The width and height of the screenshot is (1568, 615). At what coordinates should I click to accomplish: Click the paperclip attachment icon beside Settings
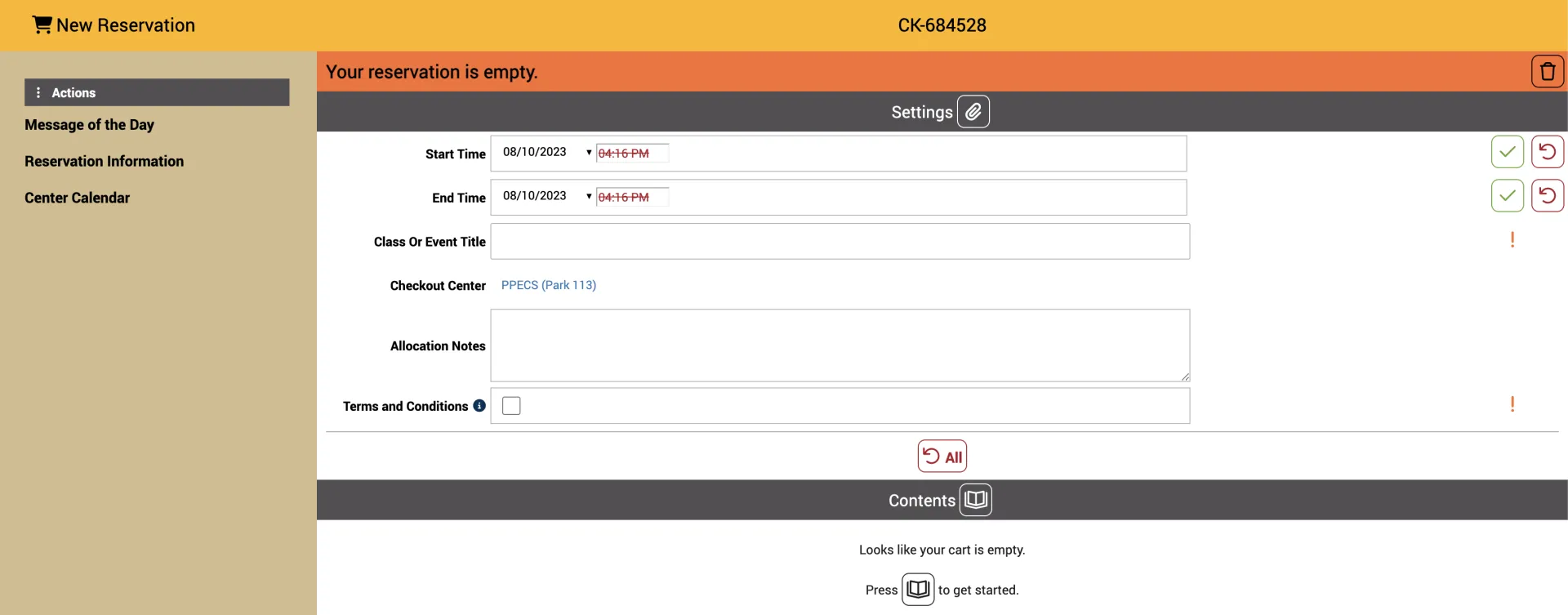coord(973,112)
